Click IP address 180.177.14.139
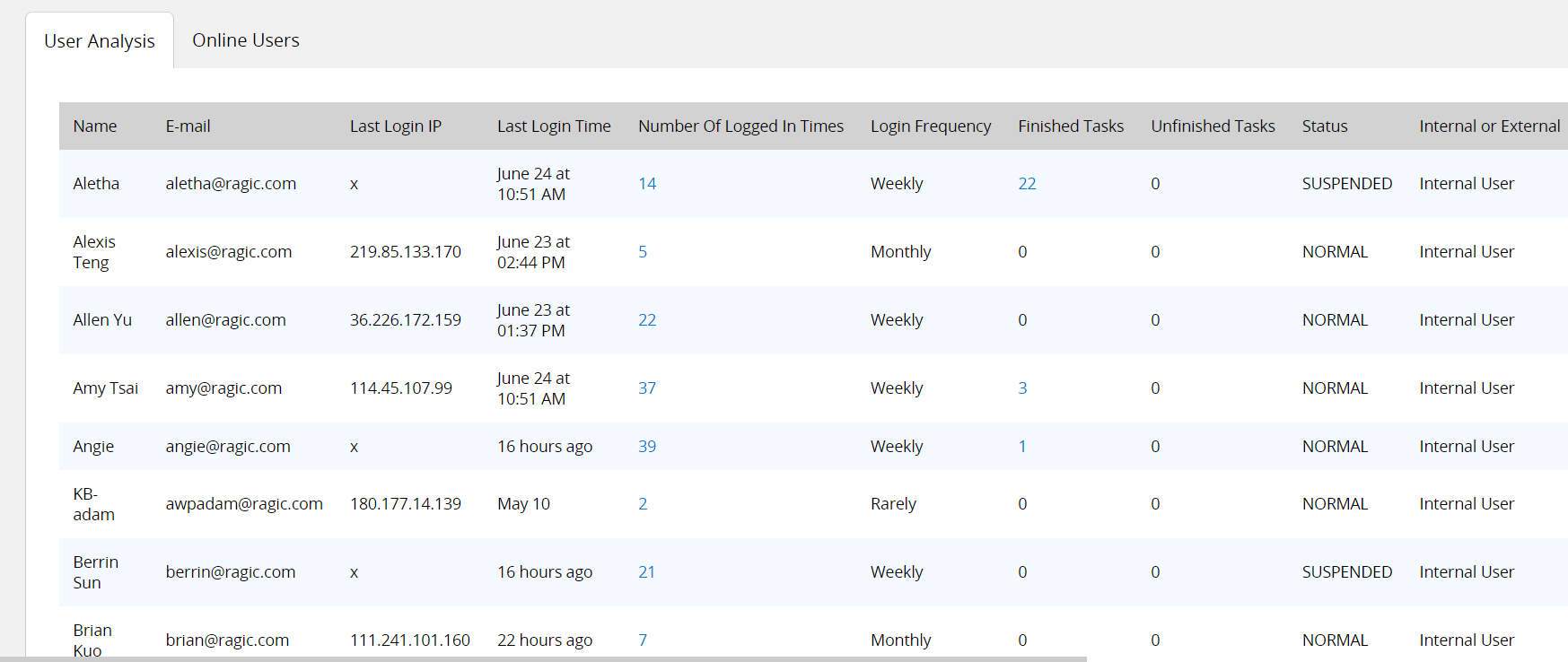The image size is (1568, 662). pos(406,504)
